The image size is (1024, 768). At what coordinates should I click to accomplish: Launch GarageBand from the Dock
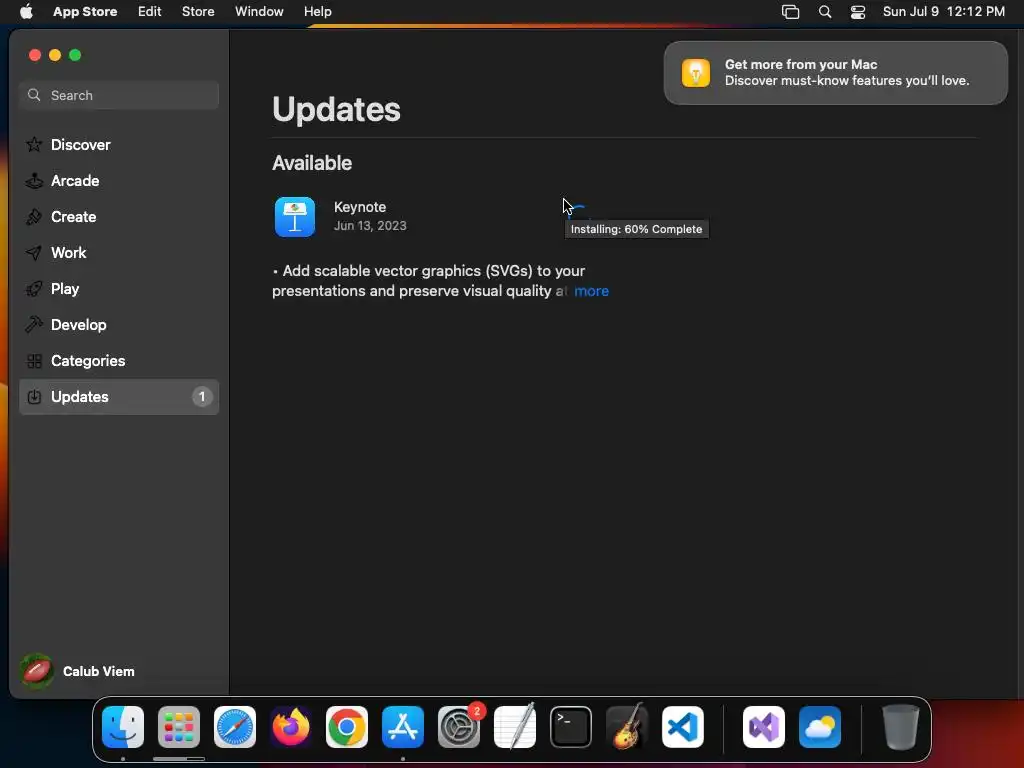[x=627, y=727]
